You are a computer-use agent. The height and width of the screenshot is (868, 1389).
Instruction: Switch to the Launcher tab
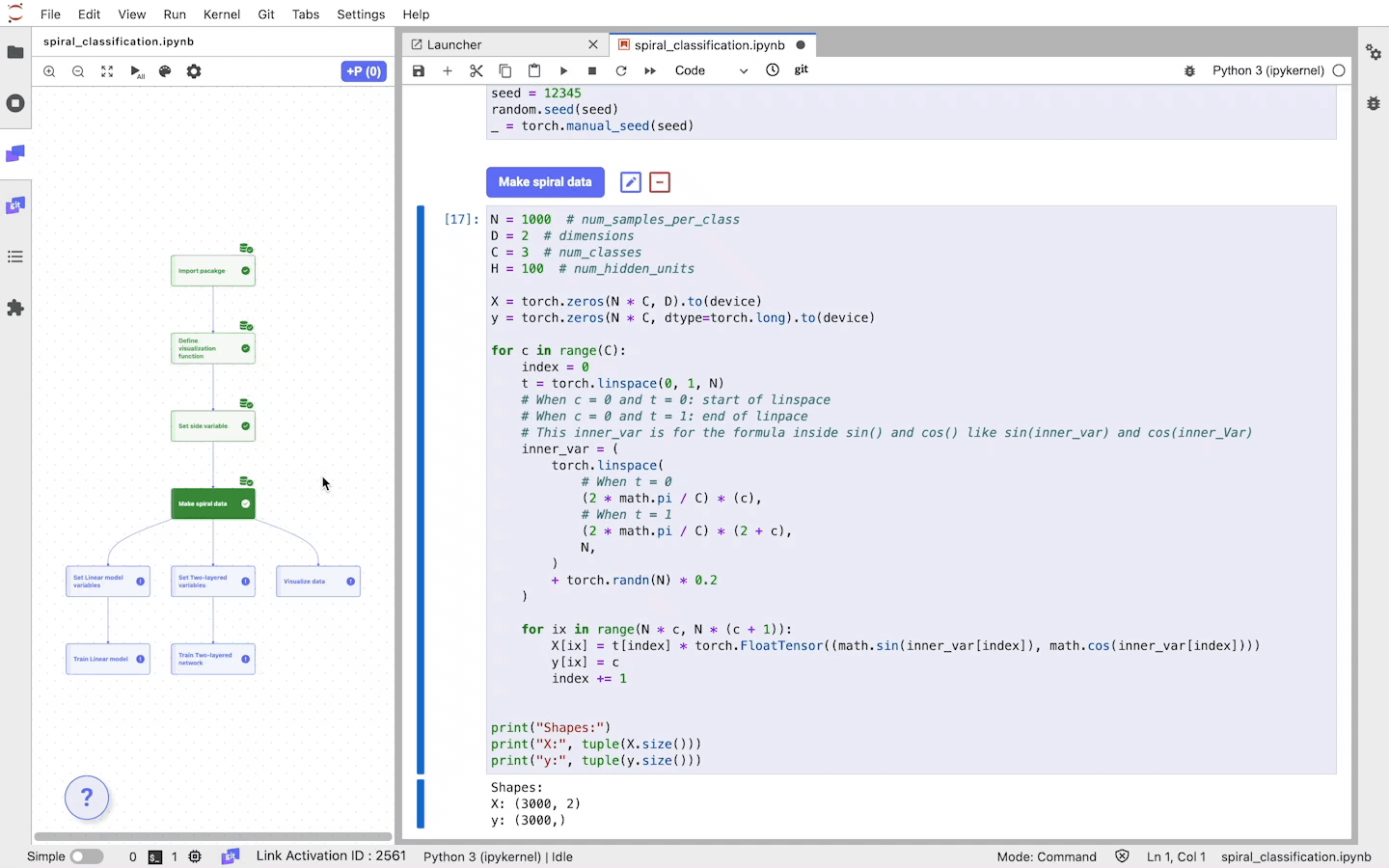coord(454,45)
